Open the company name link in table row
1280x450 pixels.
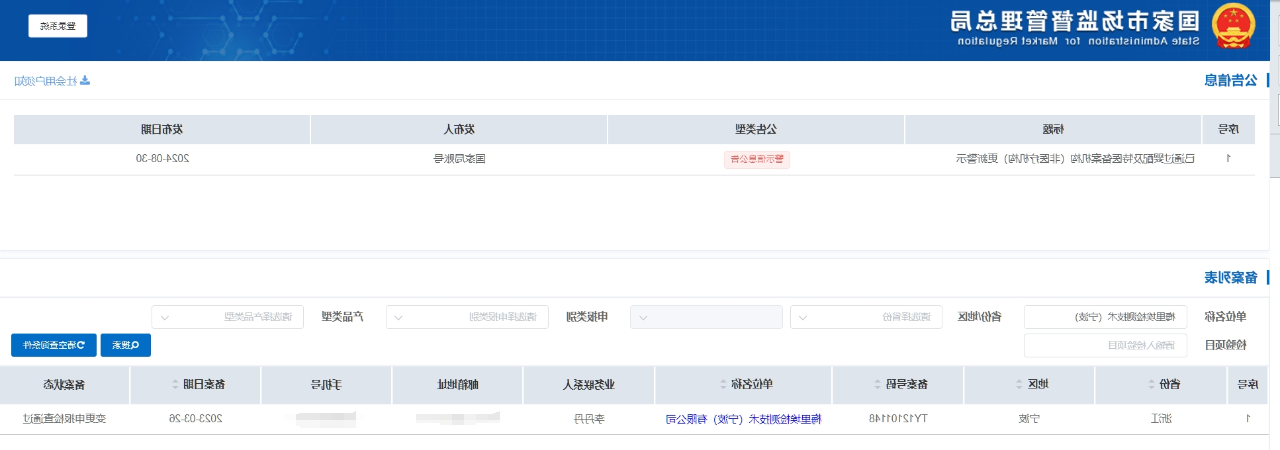[x=742, y=419]
